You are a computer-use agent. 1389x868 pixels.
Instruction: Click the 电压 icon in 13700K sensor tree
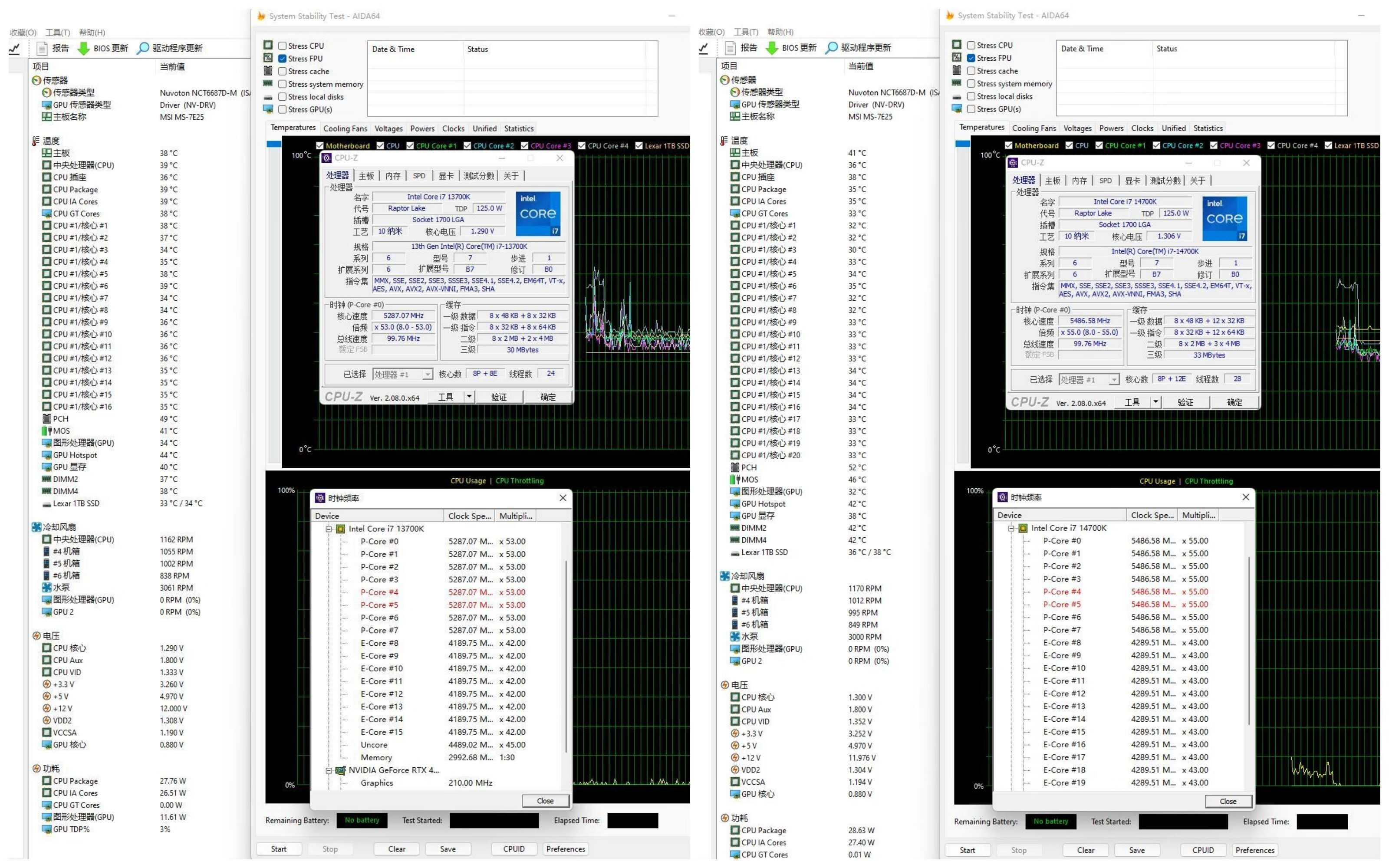coord(36,636)
